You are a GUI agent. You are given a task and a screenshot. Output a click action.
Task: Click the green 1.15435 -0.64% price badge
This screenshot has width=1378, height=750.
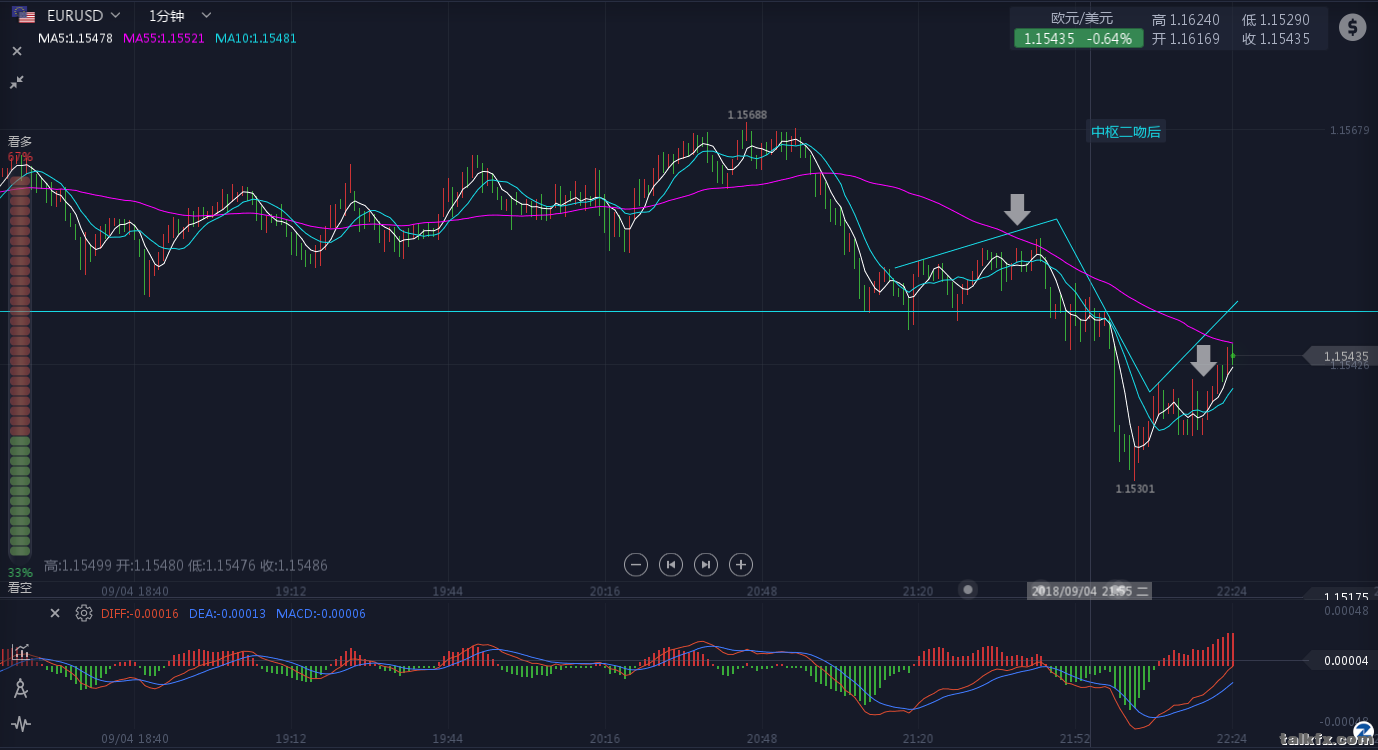click(x=1078, y=39)
